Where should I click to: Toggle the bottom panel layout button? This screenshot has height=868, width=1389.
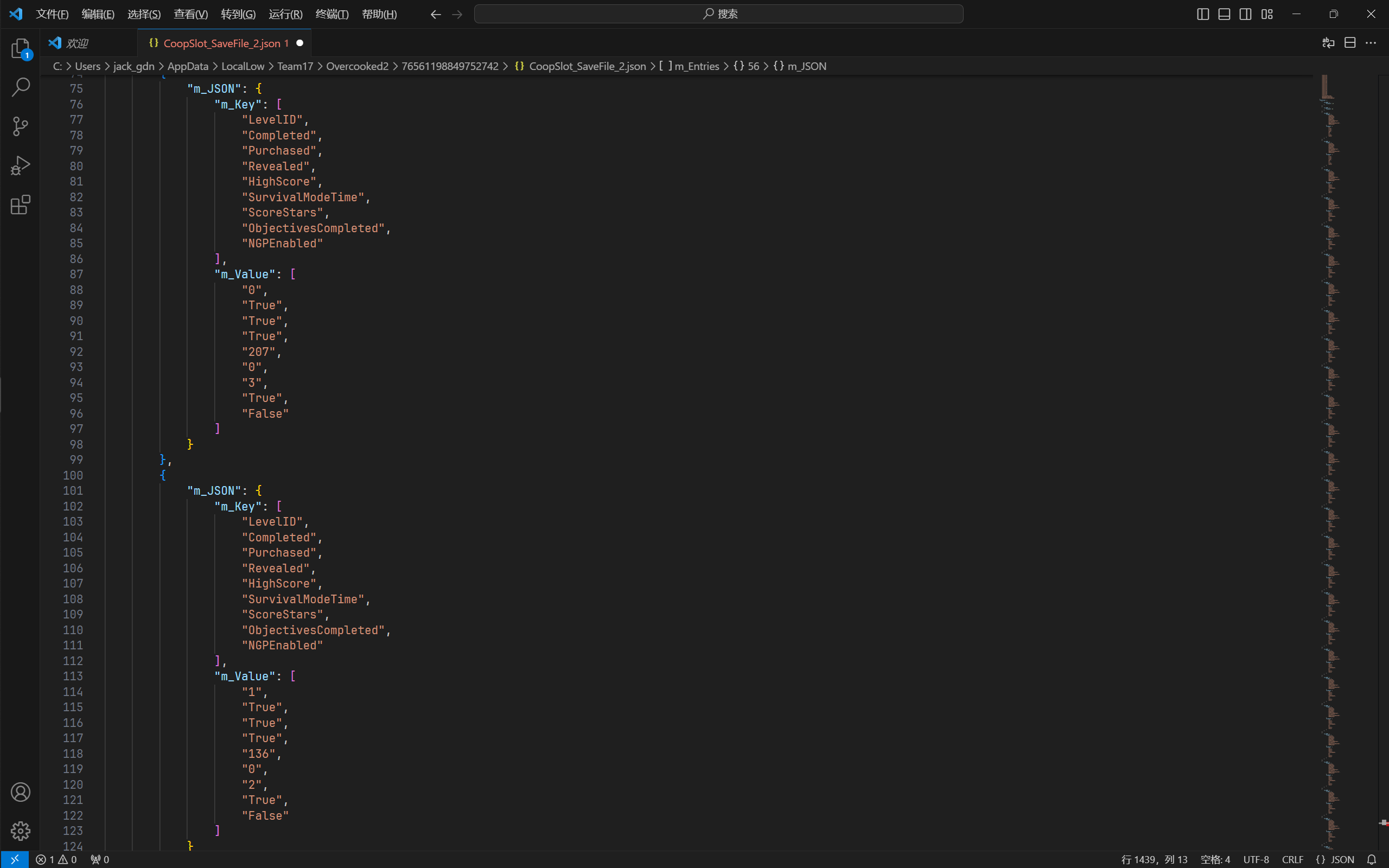[x=1224, y=14]
